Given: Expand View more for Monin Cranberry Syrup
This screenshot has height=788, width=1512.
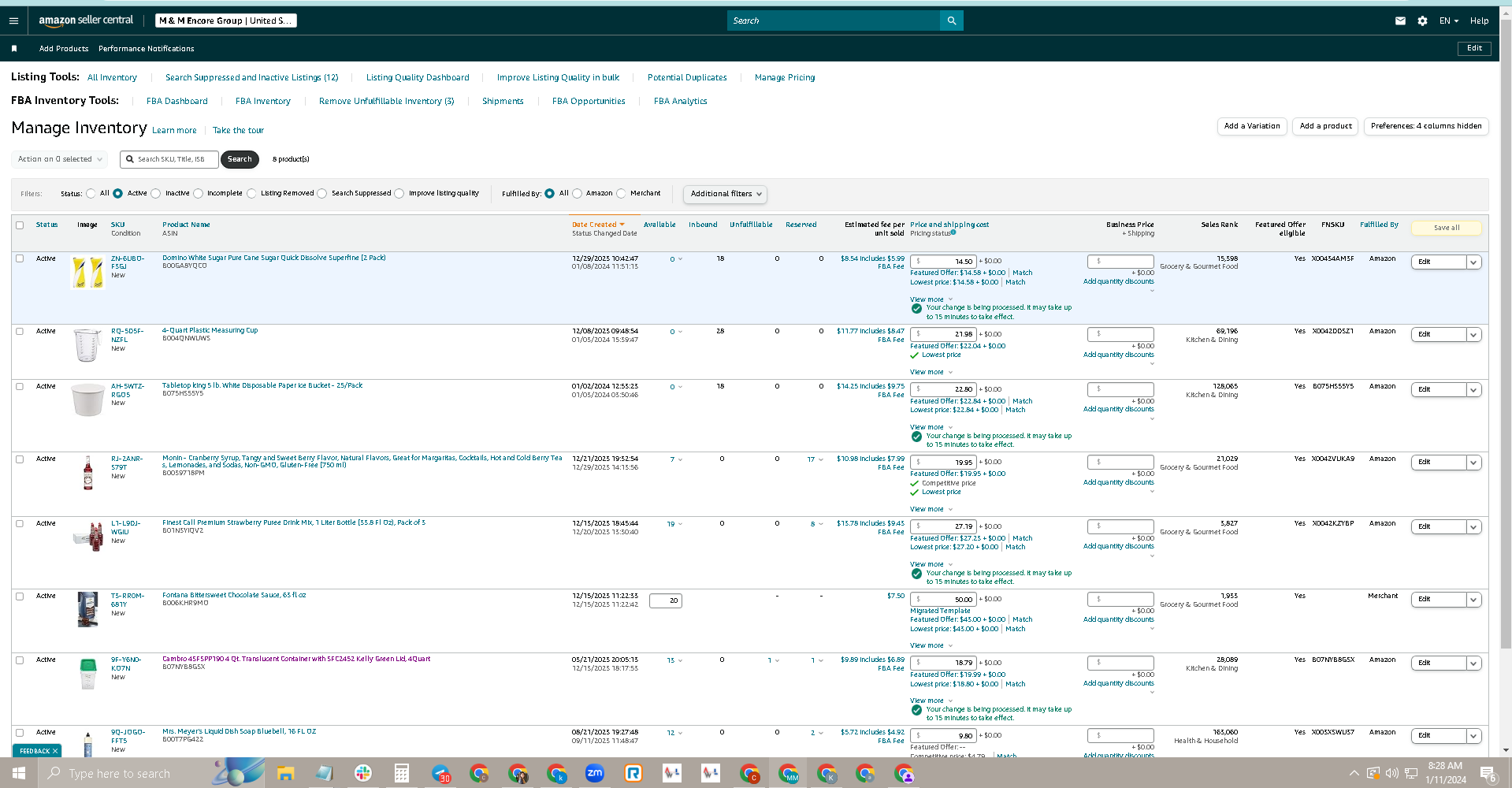Looking at the screenshot, I should [x=931, y=509].
